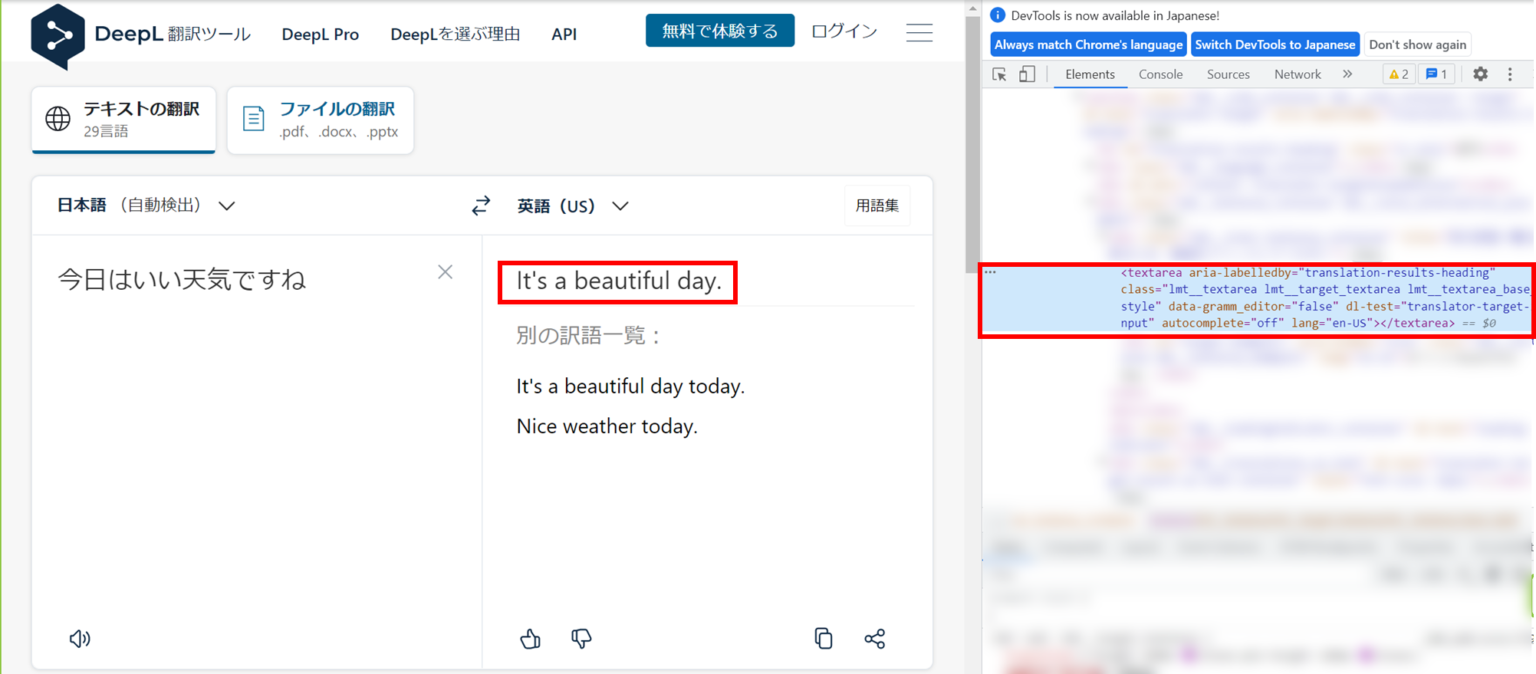Image resolution: width=1536 pixels, height=674 pixels.
Task: Swap source and target languages
Action: click(481, 206)
